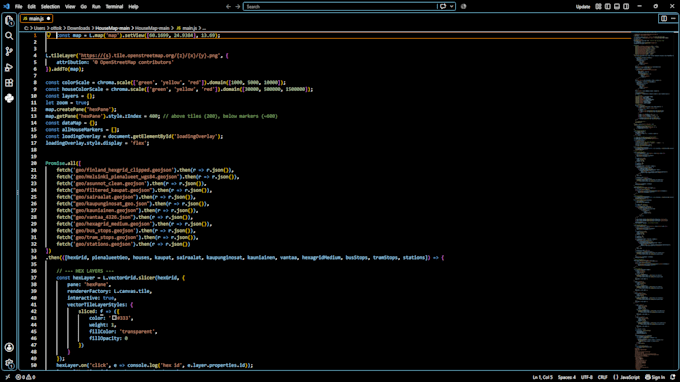Screen dimensions: 680x382
Task: Open the Accounts icon in activity bar
Action: tap(9, 347)
